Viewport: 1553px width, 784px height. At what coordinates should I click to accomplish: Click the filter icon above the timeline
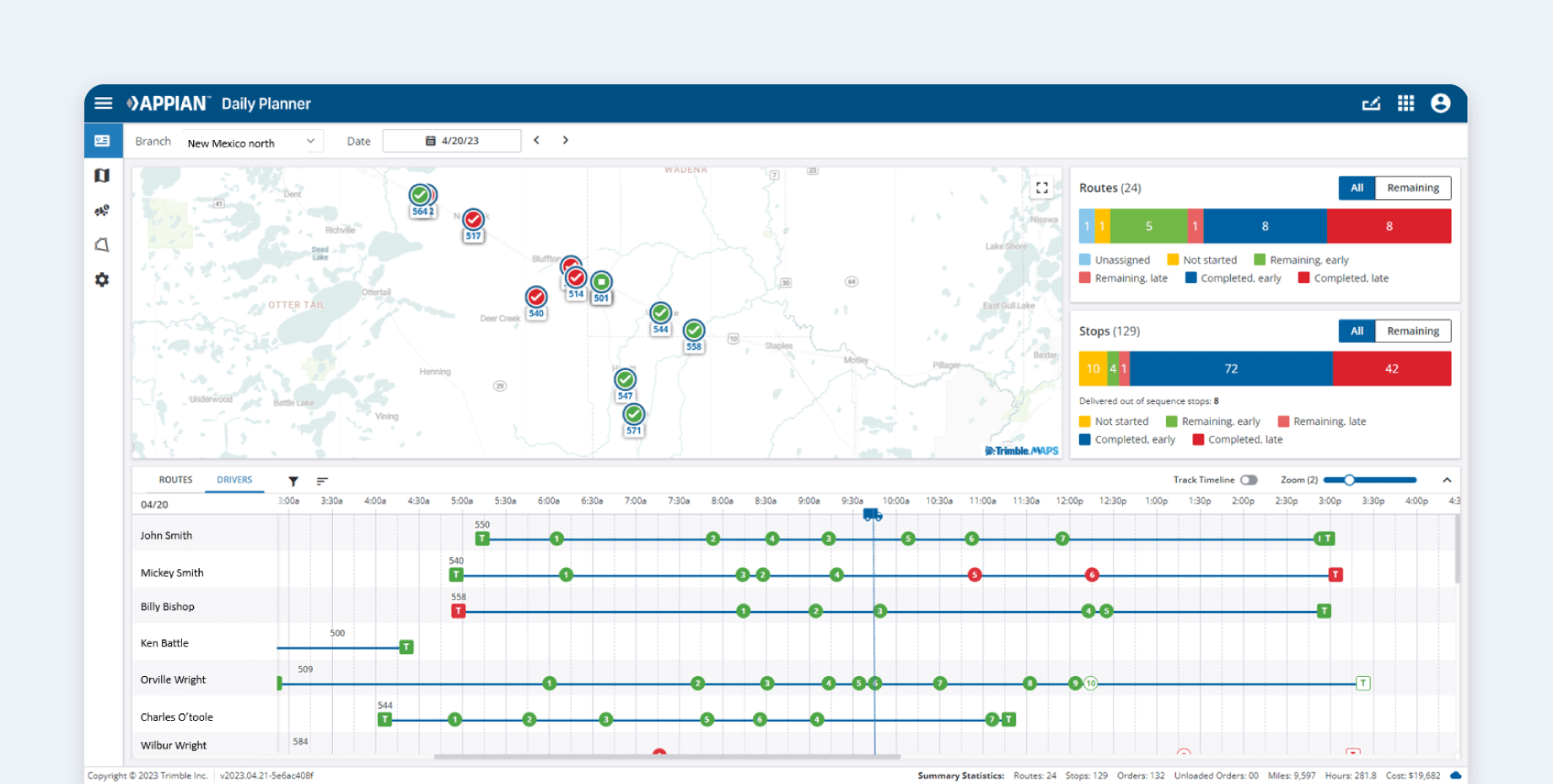point(293,480)
